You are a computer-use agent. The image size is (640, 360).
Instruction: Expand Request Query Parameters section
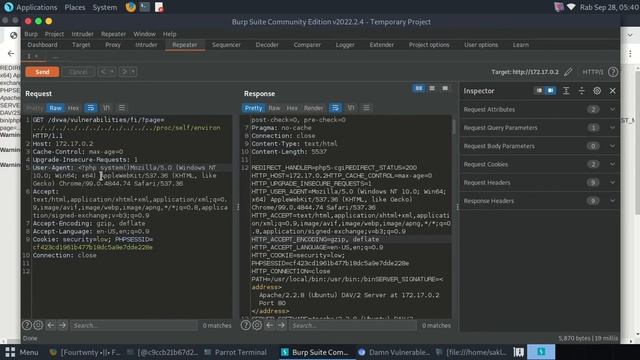click(539, 128)
